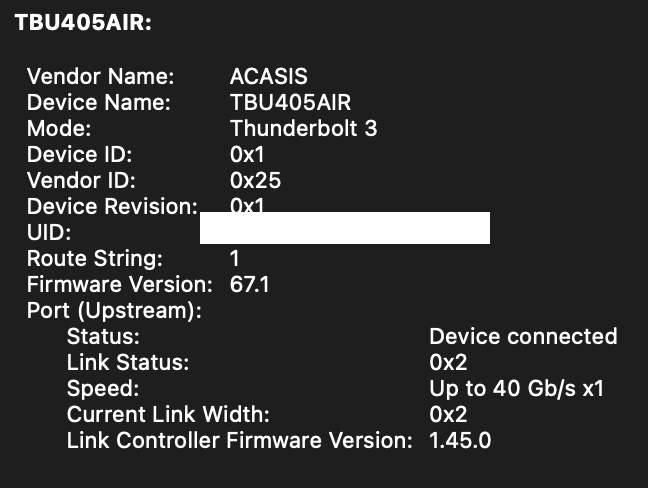648x488 pixels.
Task: Click the Link Controller Firmware Version label
Action: (239, 441)
